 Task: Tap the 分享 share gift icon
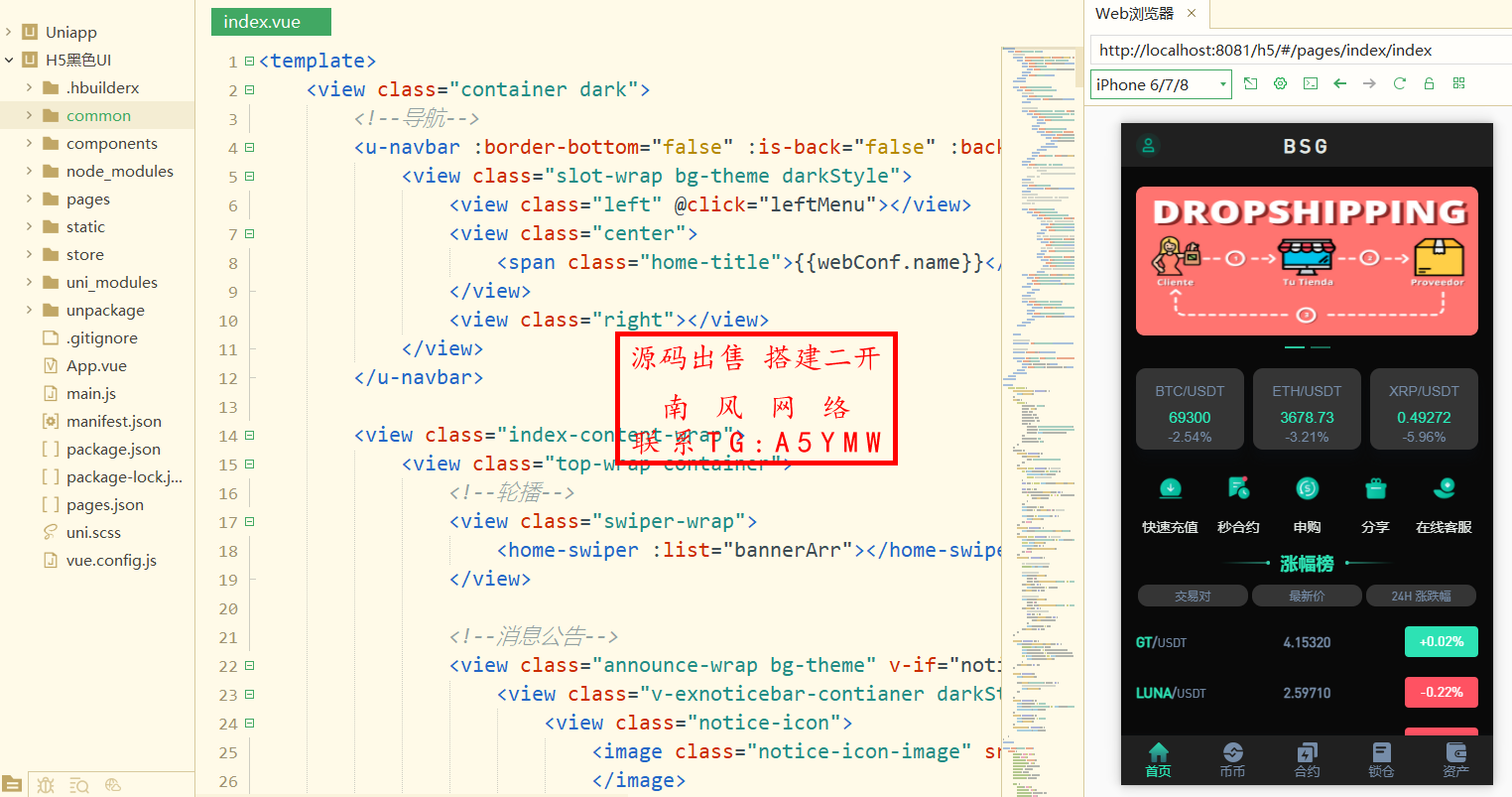click(x=1375, y=488)
